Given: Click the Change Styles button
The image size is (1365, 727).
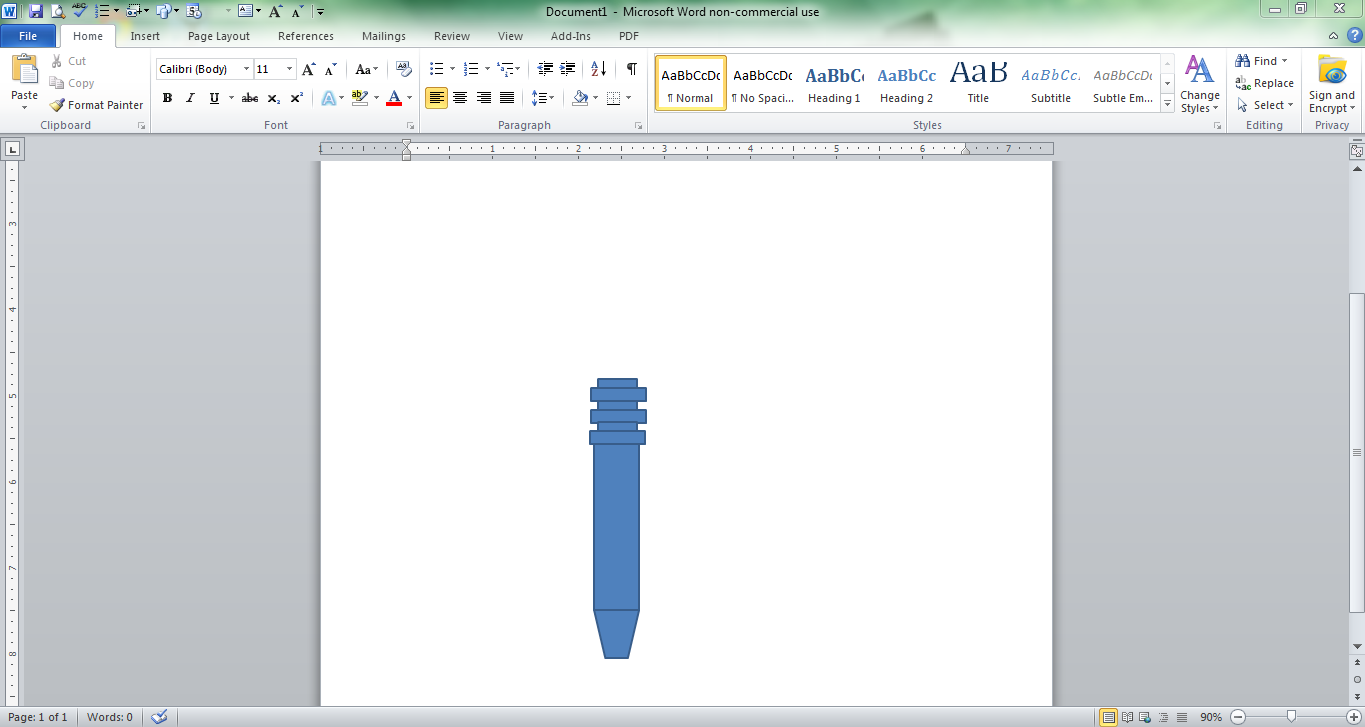Looking at the screenshot, I should 1199,85.
